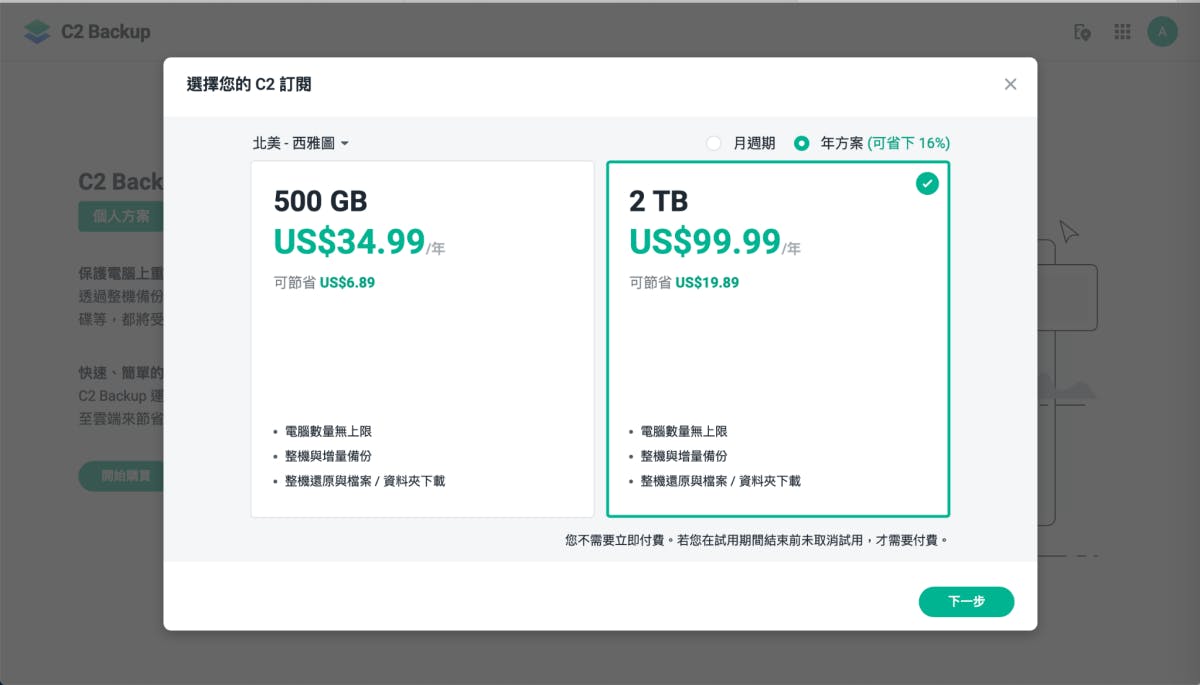
Task: Select the 年方案 yearly billing option
Action: point(801,143)
